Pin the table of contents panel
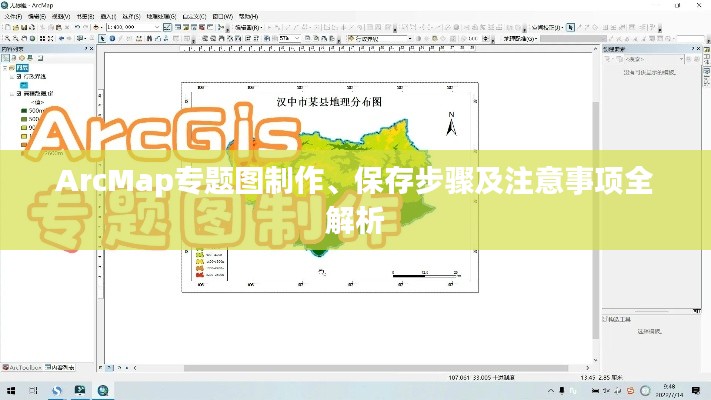Viewport: 711px width, 400px height. pyautogui.click(x=86, y=49)
